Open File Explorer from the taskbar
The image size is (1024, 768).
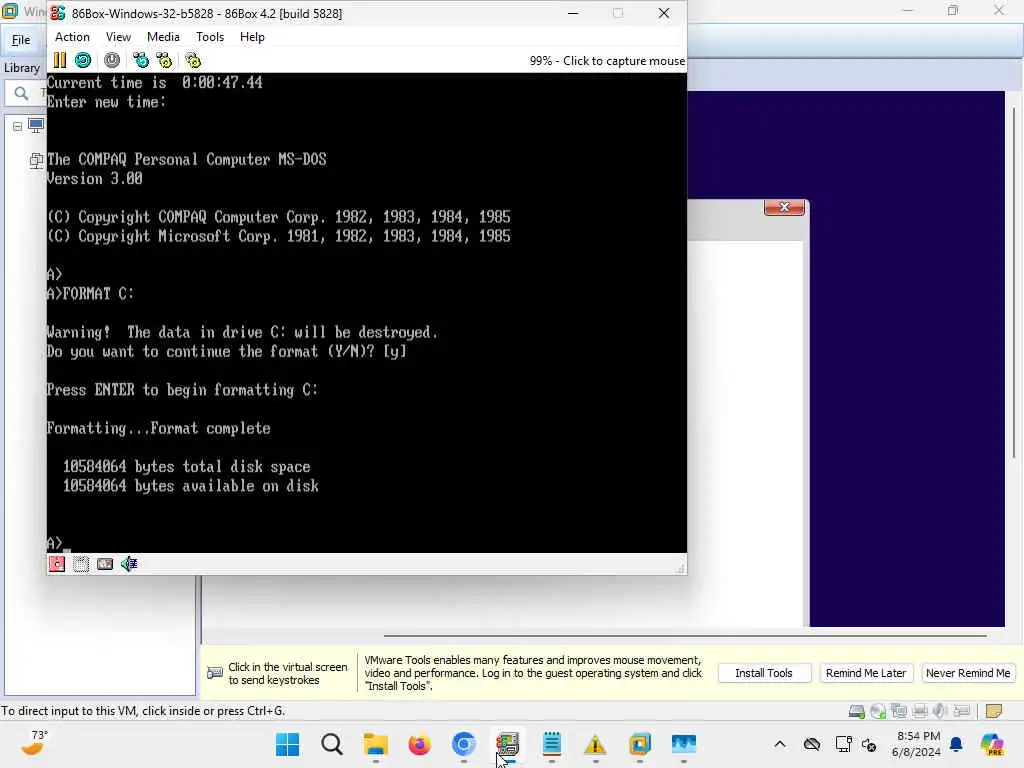click(x=376, y=744)
